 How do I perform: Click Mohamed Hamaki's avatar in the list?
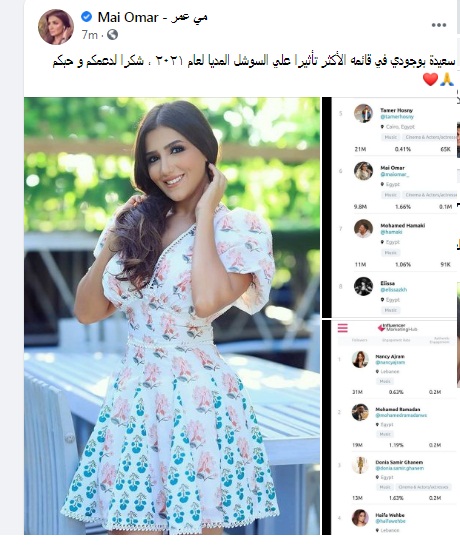(363, 228)
